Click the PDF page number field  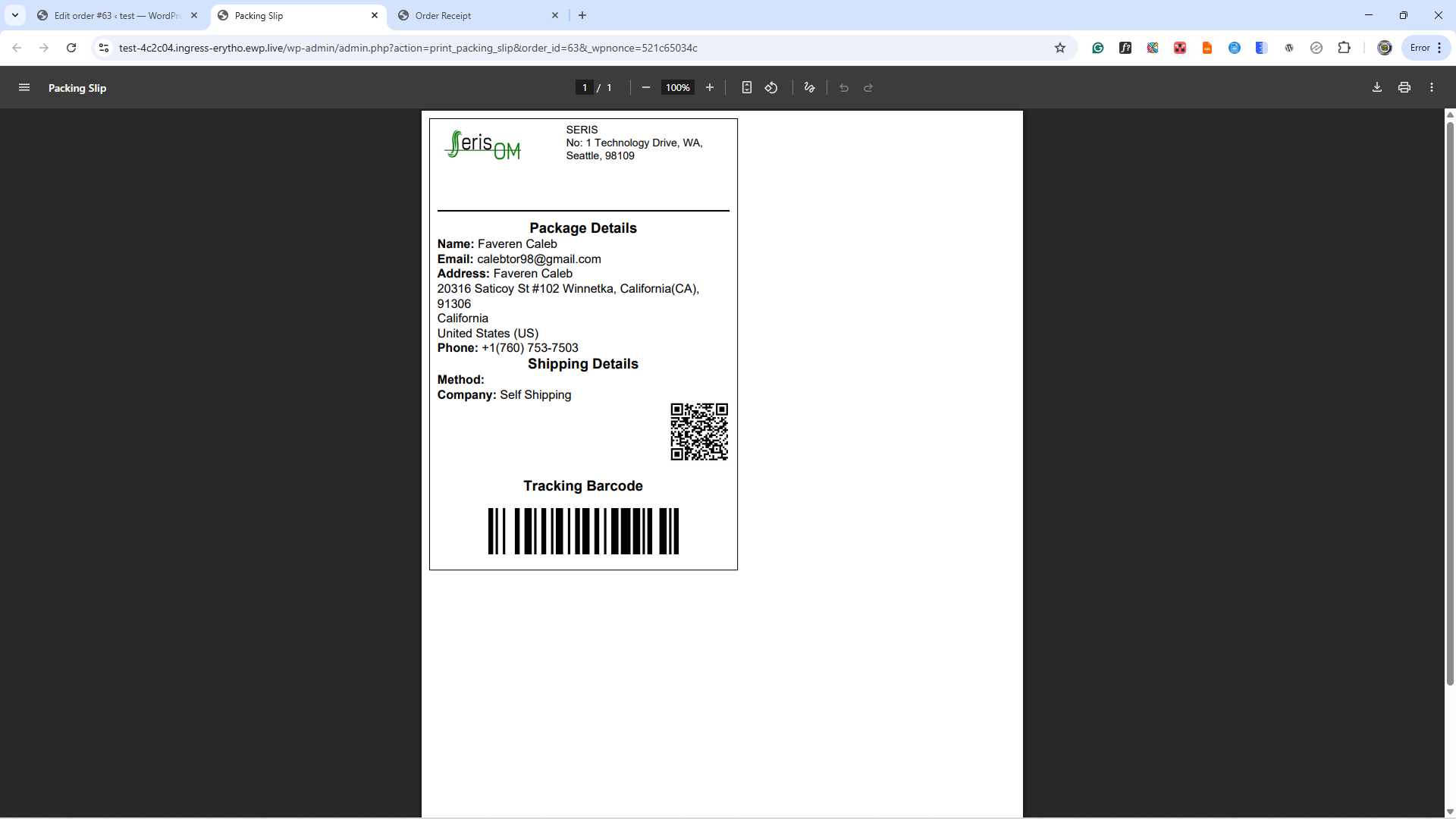click(x=584, y=88)
